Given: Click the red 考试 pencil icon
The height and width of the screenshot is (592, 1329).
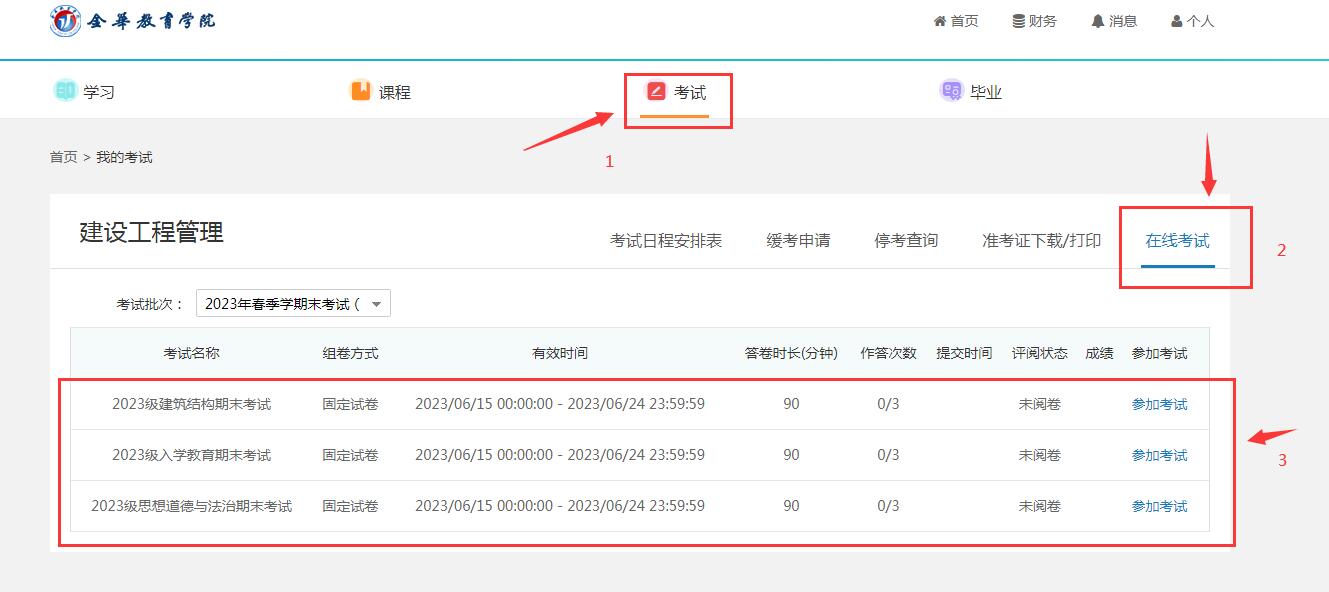Looking at the screenshot, I should (656, 91).
